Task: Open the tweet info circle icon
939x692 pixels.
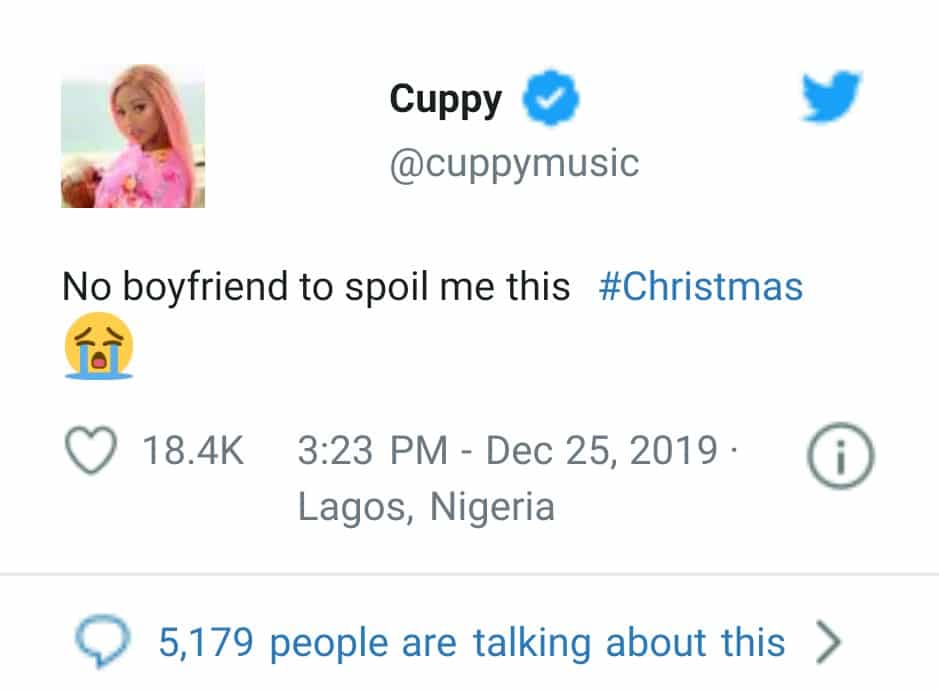Action: 840,455
